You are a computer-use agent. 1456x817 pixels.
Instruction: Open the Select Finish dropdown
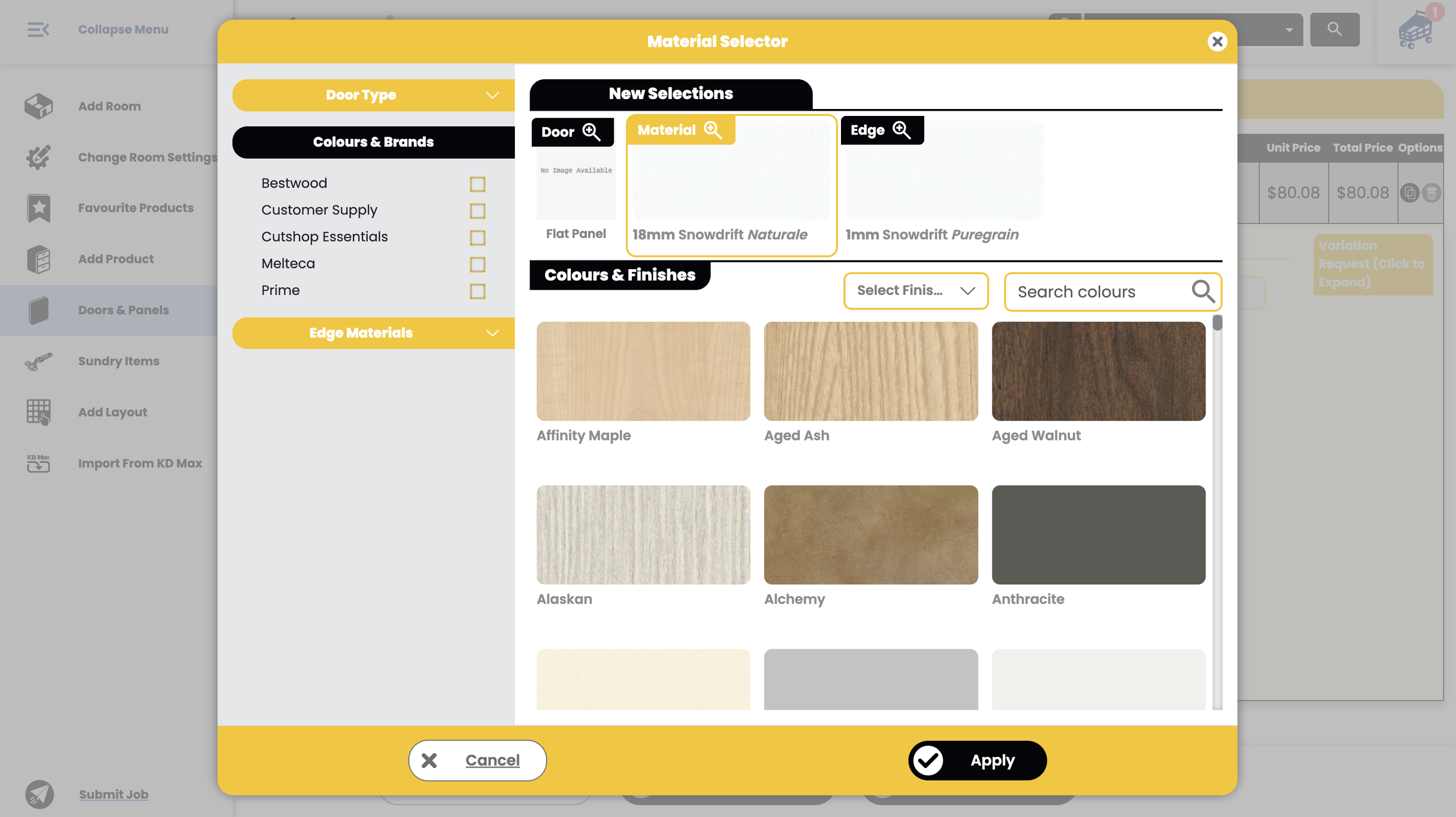916,290
